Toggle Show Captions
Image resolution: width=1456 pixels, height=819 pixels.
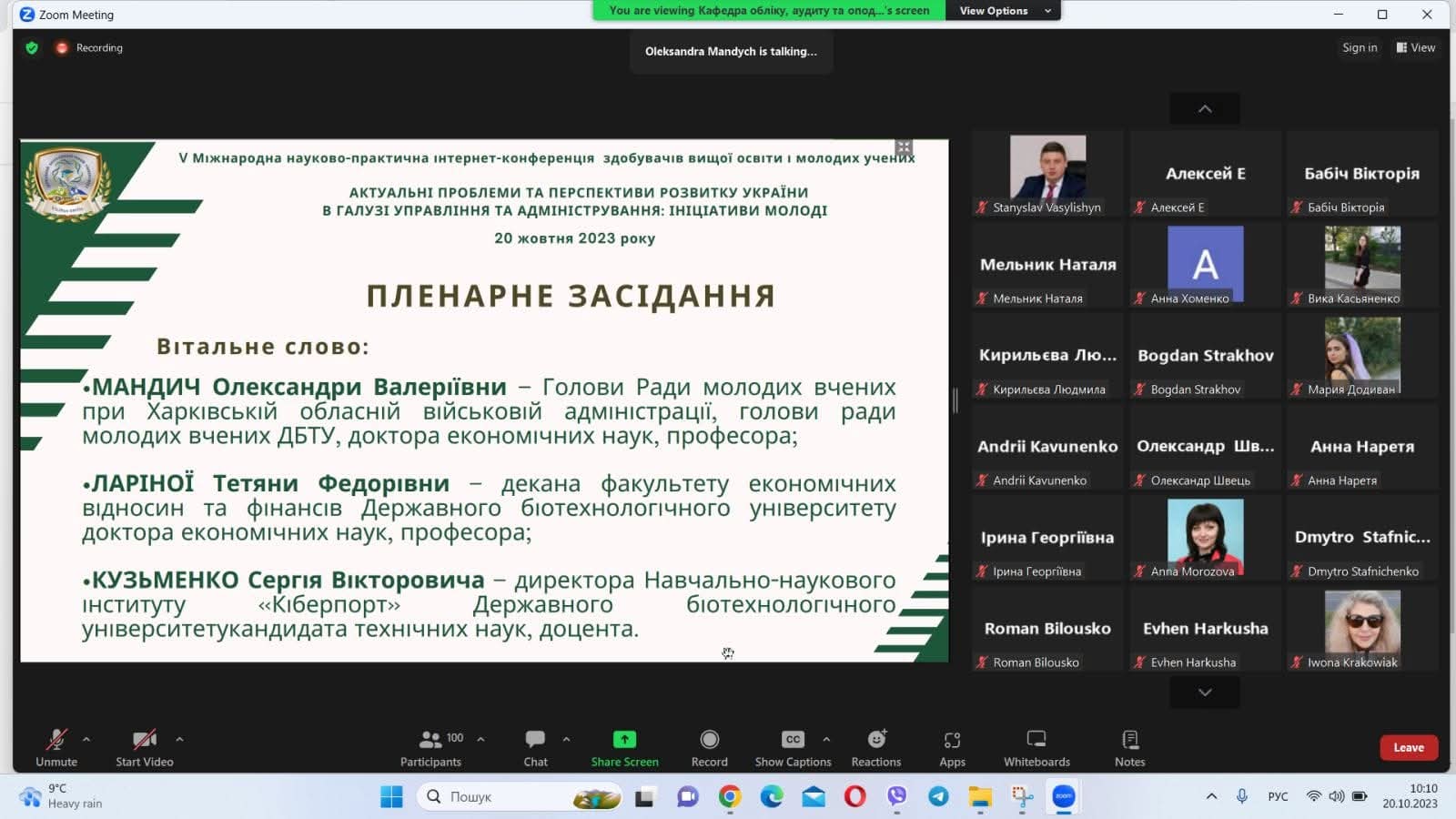(793, 747)
